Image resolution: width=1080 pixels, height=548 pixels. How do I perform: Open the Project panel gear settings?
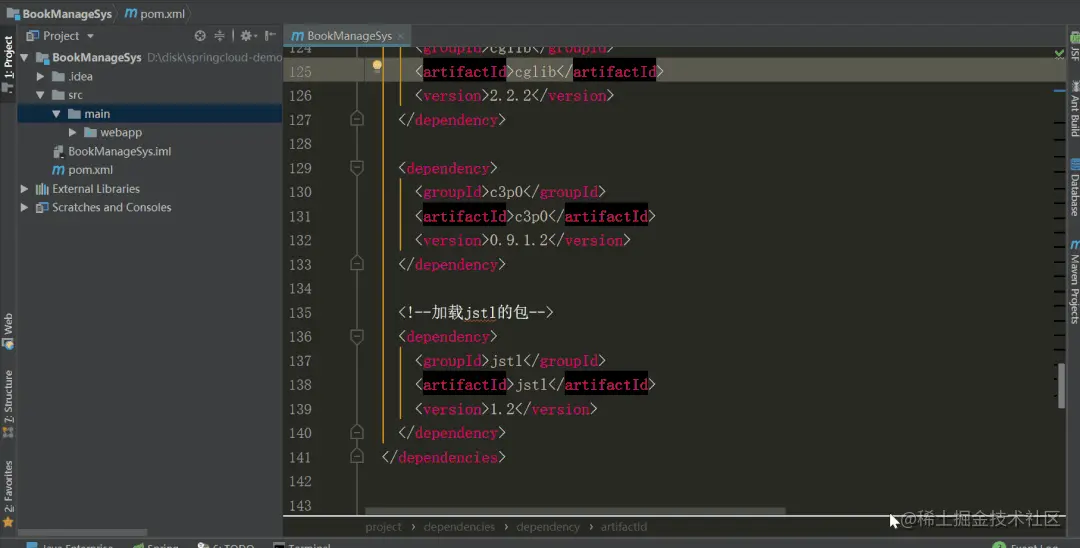pyautogui.click(x=247, y=36)
